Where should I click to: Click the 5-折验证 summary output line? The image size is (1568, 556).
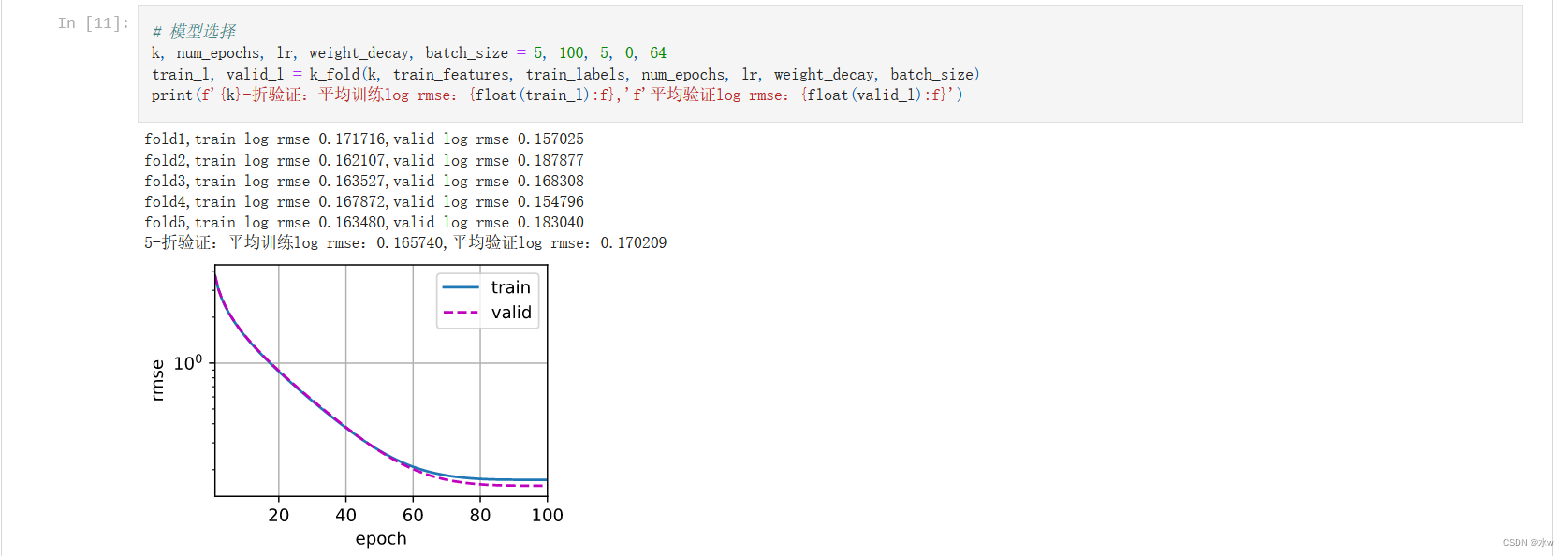[405, 243]
